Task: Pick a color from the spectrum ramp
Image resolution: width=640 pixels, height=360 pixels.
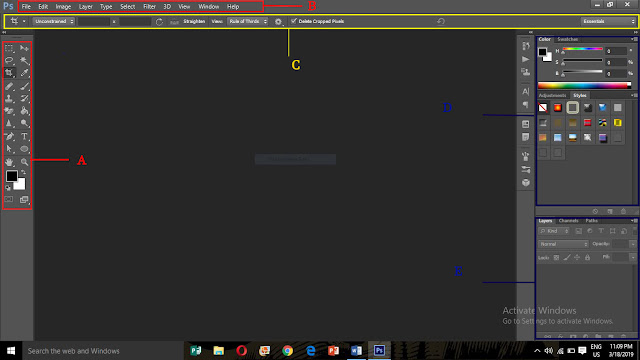Action: click(584, 85)
